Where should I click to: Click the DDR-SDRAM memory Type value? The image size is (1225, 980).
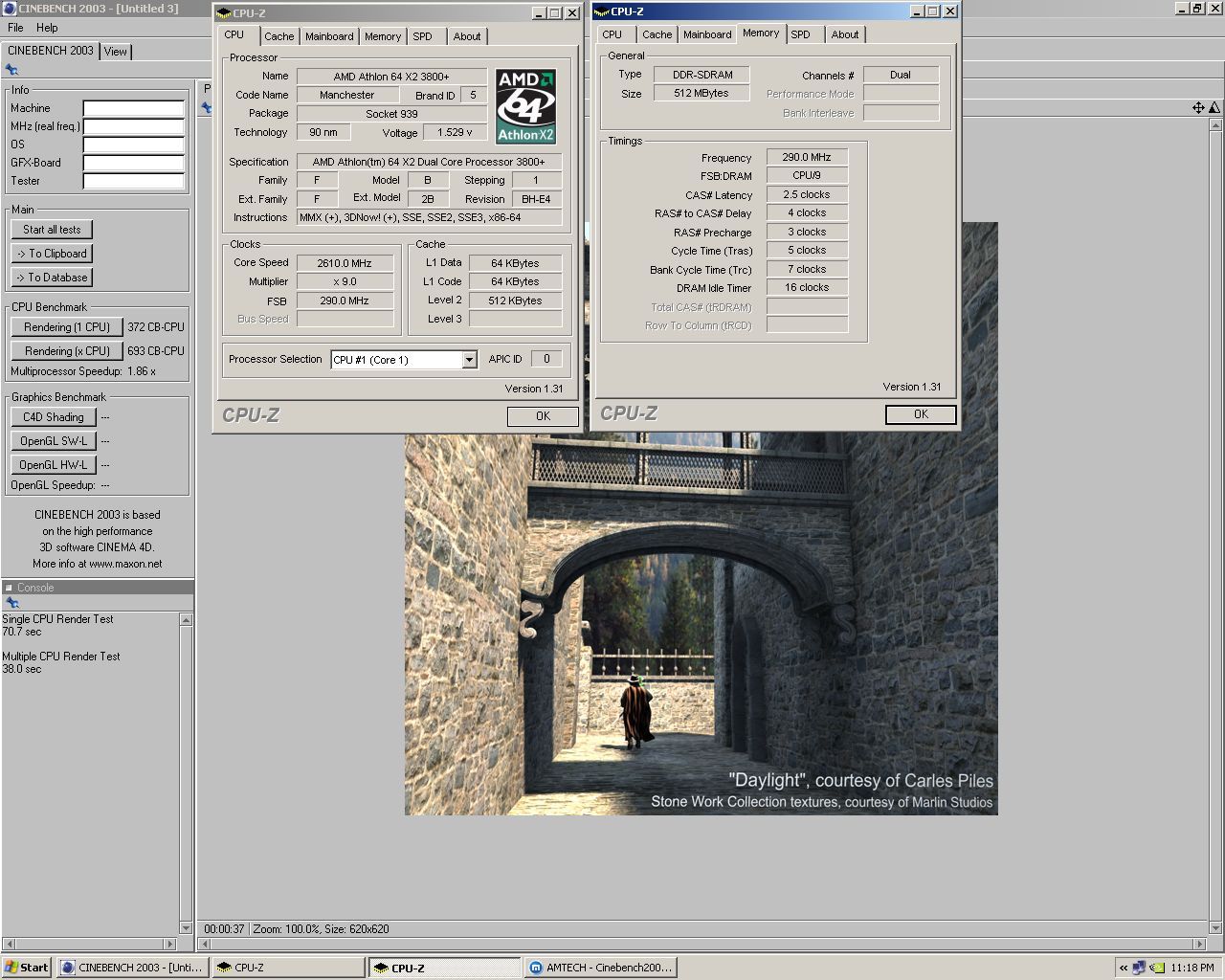(702, 75)
